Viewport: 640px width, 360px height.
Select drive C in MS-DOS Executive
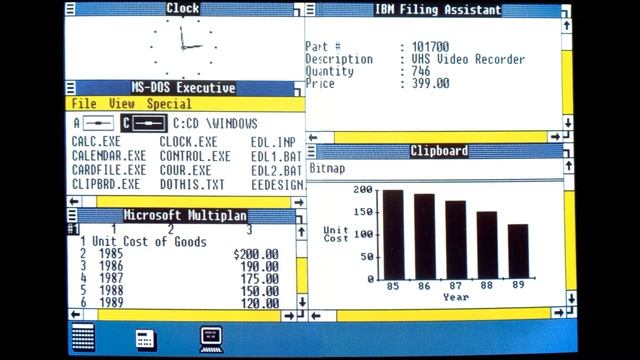pos(144,123)
